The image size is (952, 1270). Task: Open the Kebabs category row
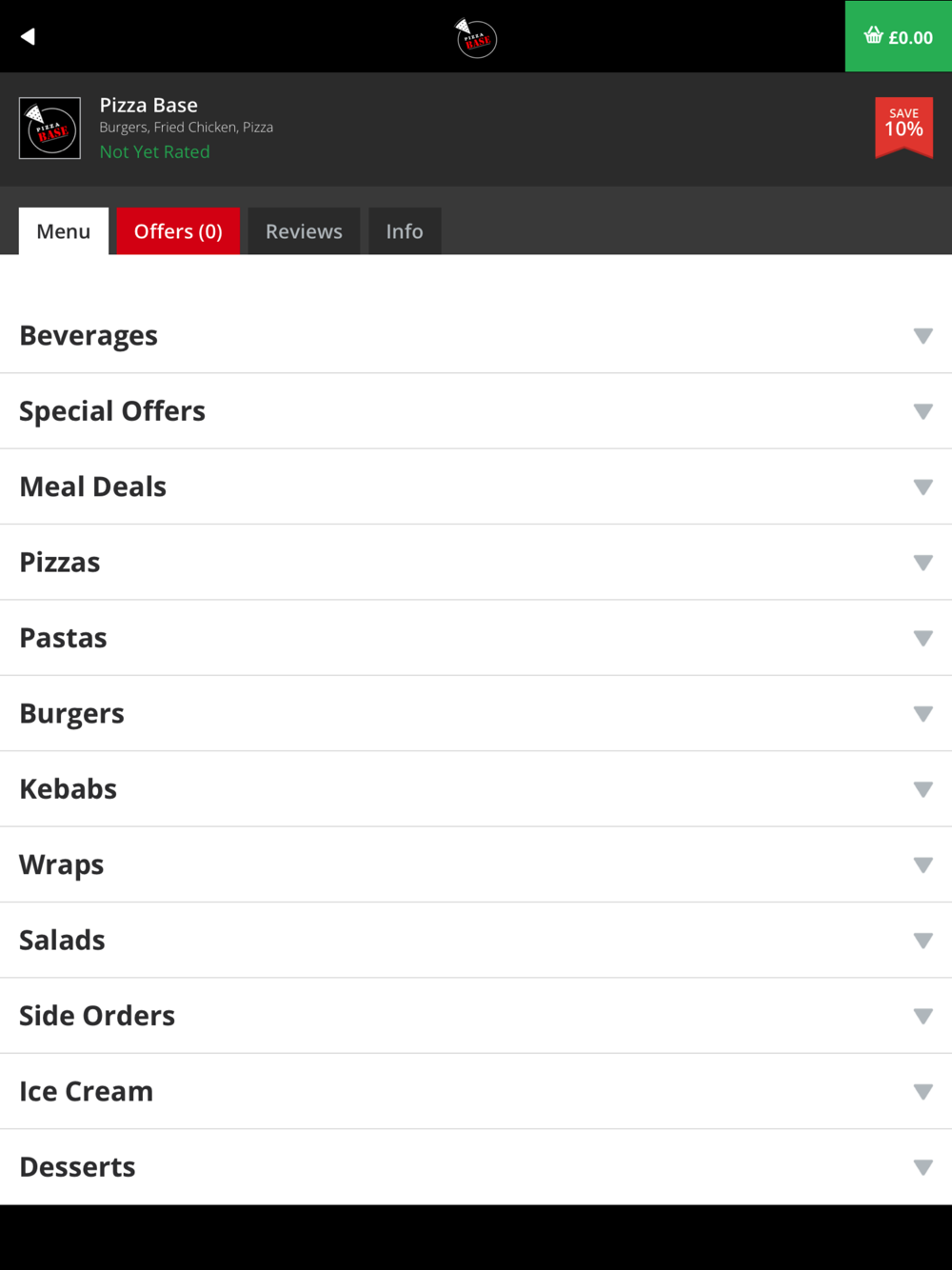(x=476, y=789)
